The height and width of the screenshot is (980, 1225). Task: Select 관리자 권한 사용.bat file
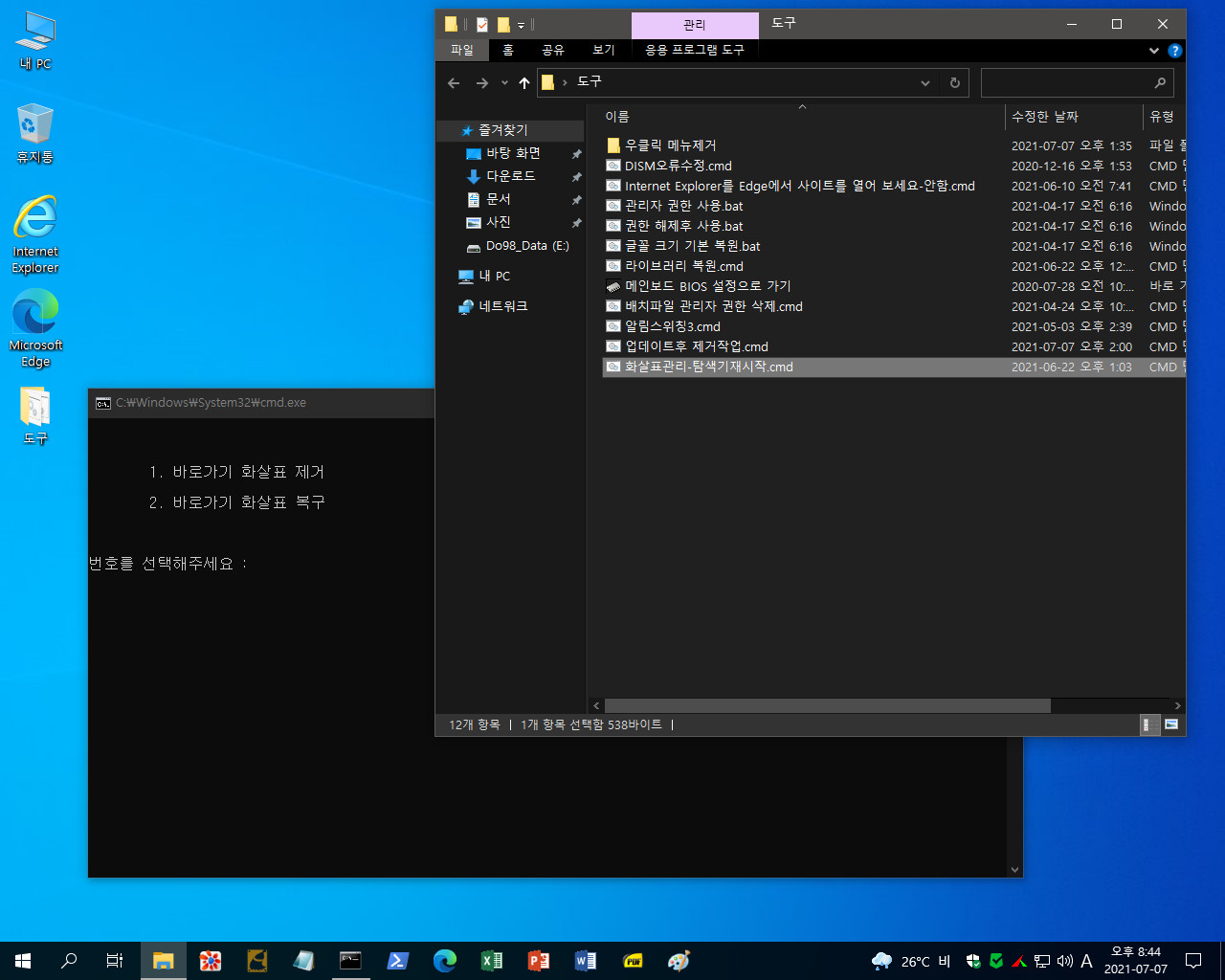pos(684,206)
